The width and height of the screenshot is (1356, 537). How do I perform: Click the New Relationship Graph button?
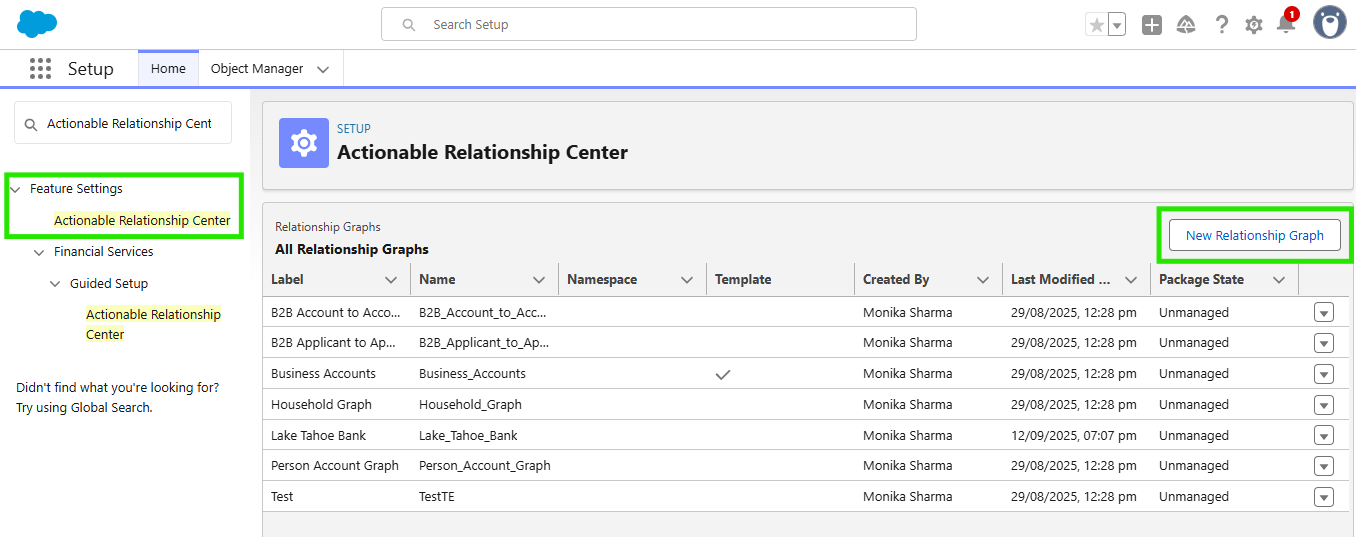(x=1254, y=236)
